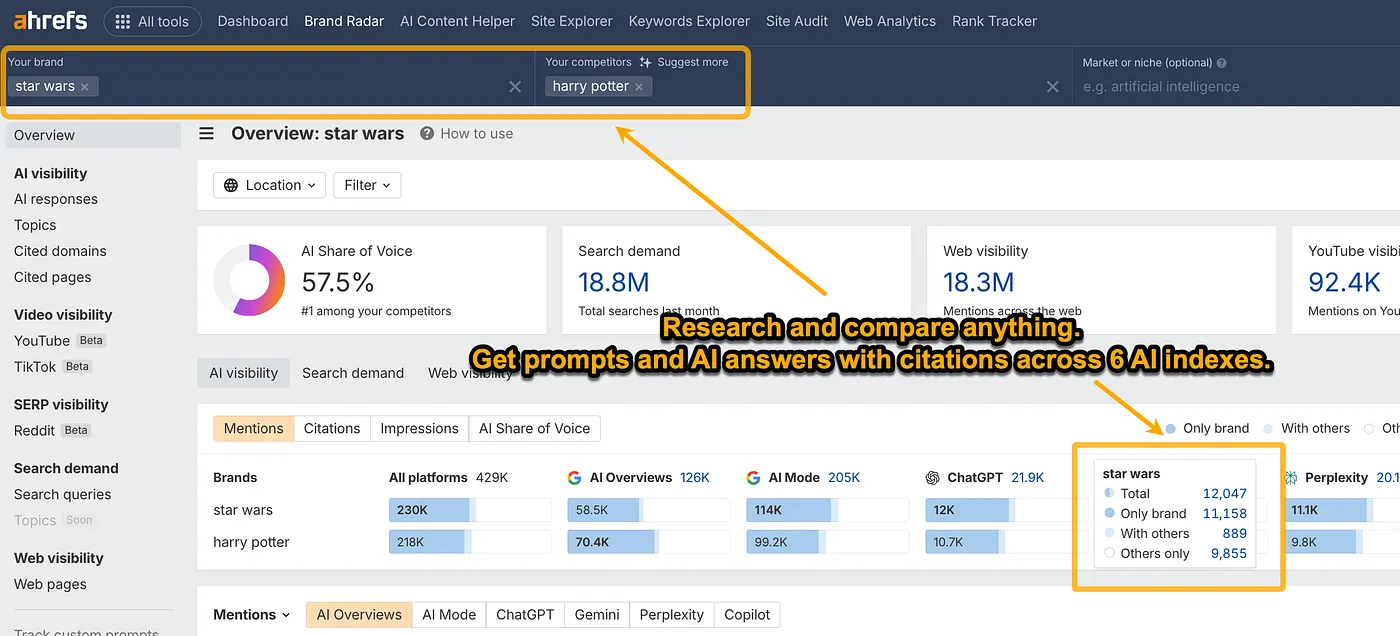The width and height of the screenshot is (1400, 636).
Task: Open the Filter dropdown
Action: (367, 185)
